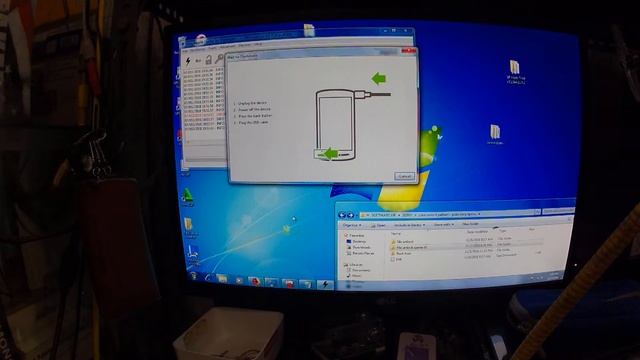Click the first log row in Flashtool window
This screenshot has width=640, height=360.
click(x=204, y=70)
